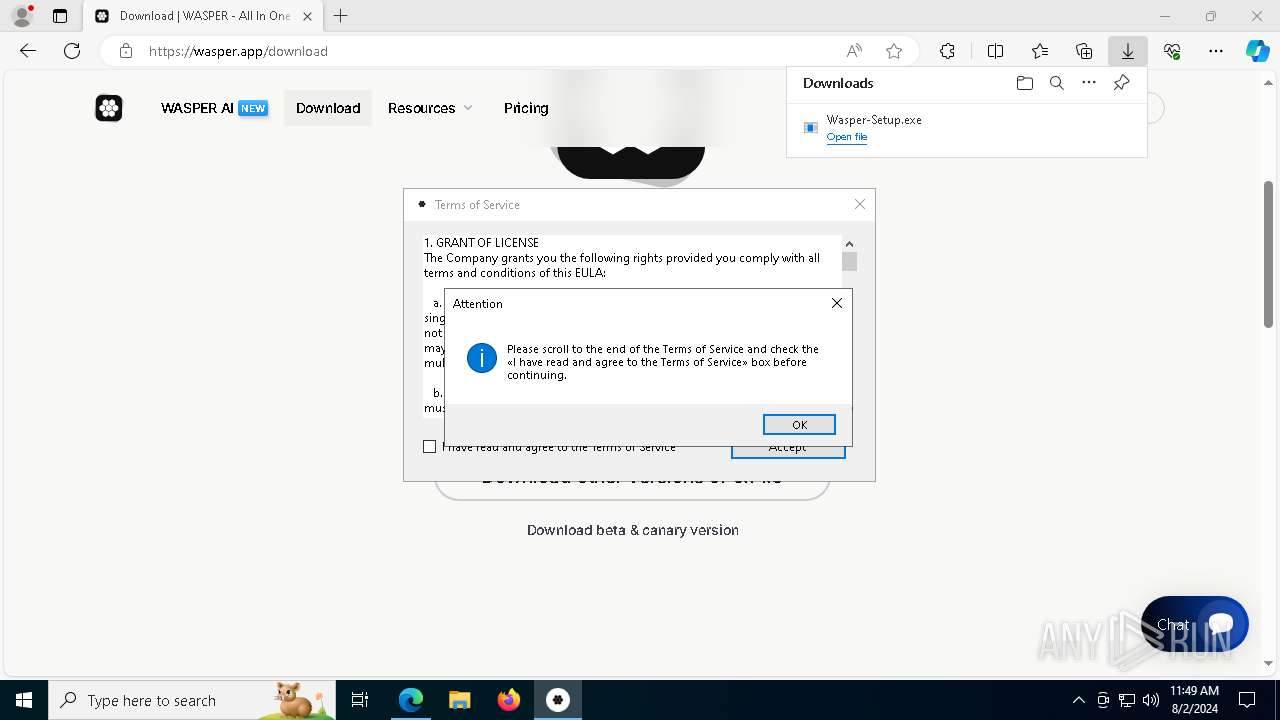Expand the Resources dropdown

[x=430, y=108]
